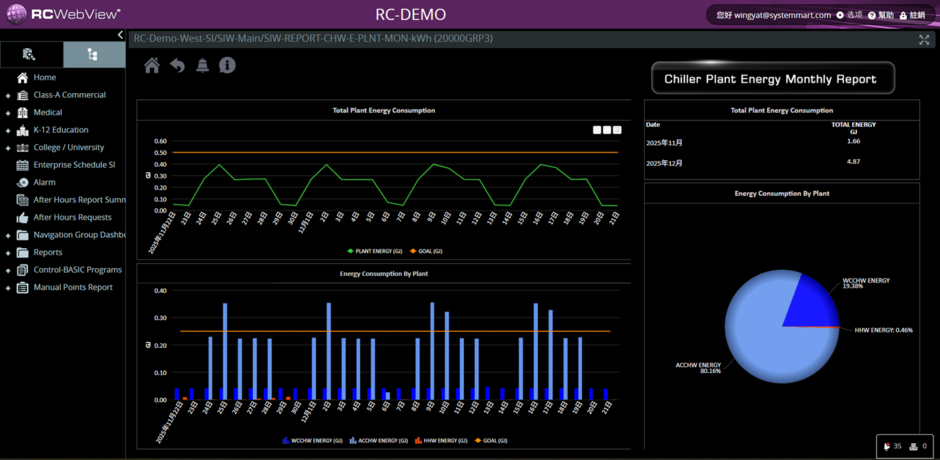Expand the Navigation Group Dashboard node
The image size is (940, 460).
pos(8,235)
